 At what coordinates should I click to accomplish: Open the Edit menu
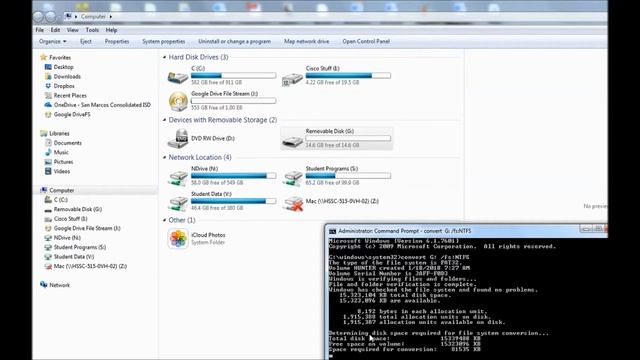[55, 30]
